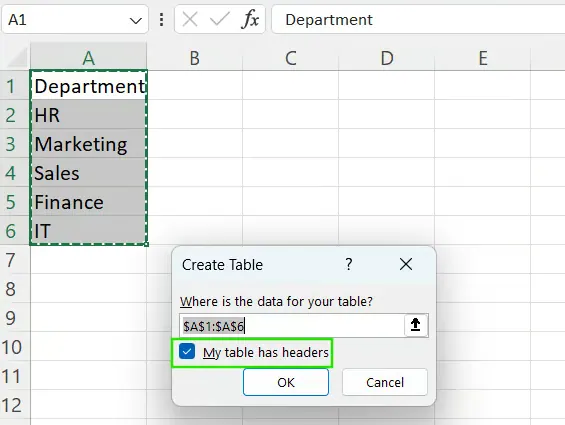Open the Name Box dropdown arrow

[135, 21]
